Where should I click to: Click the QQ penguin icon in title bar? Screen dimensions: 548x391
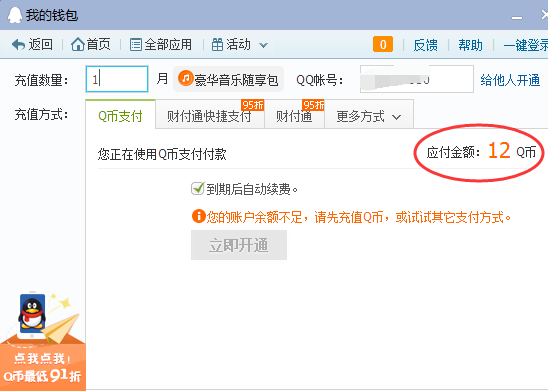(x=15, y=15)
